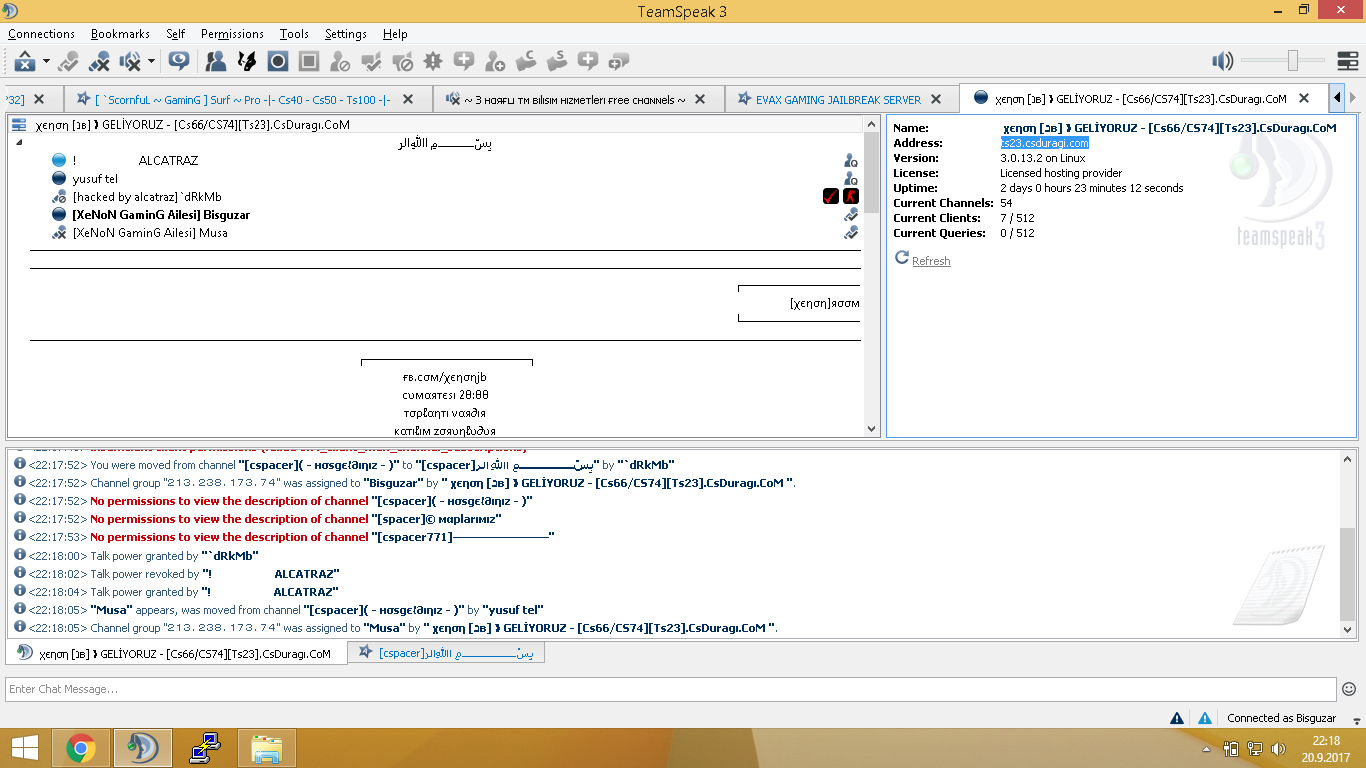Close the Scornful GaminG server tab
Screen dimensions: 1366x768
pos(408,99)
